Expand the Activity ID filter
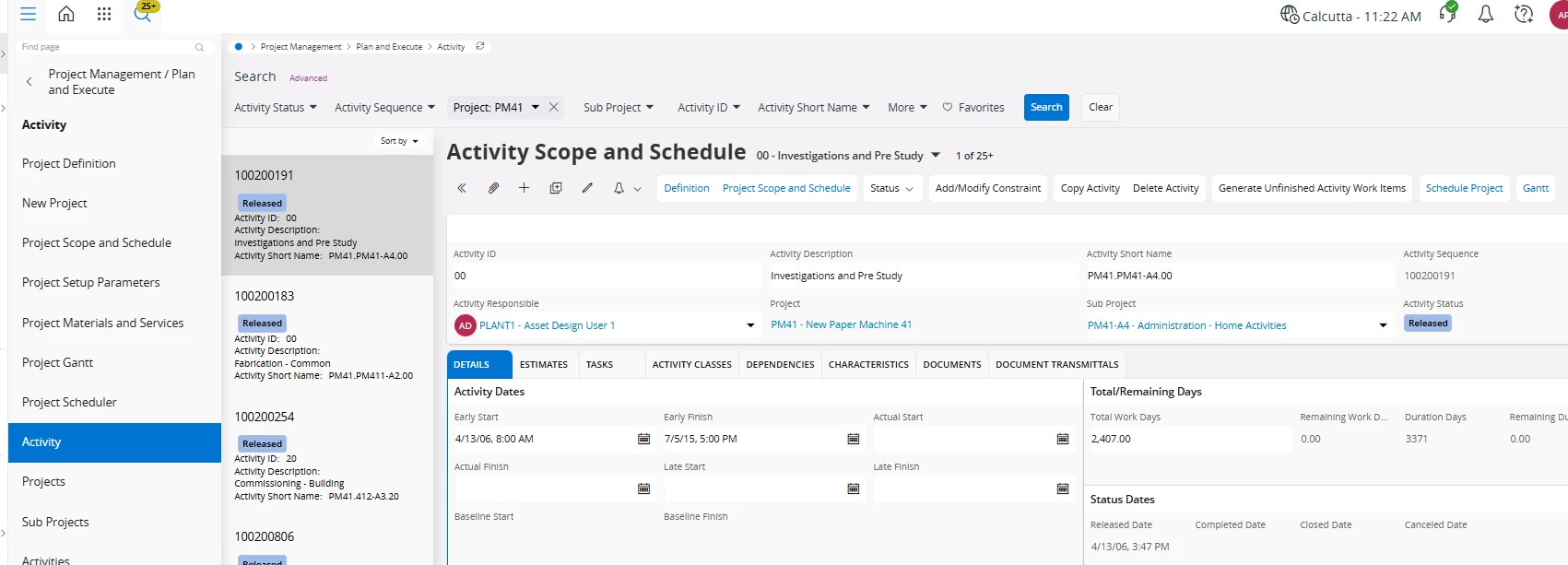 tap(709, 108)
